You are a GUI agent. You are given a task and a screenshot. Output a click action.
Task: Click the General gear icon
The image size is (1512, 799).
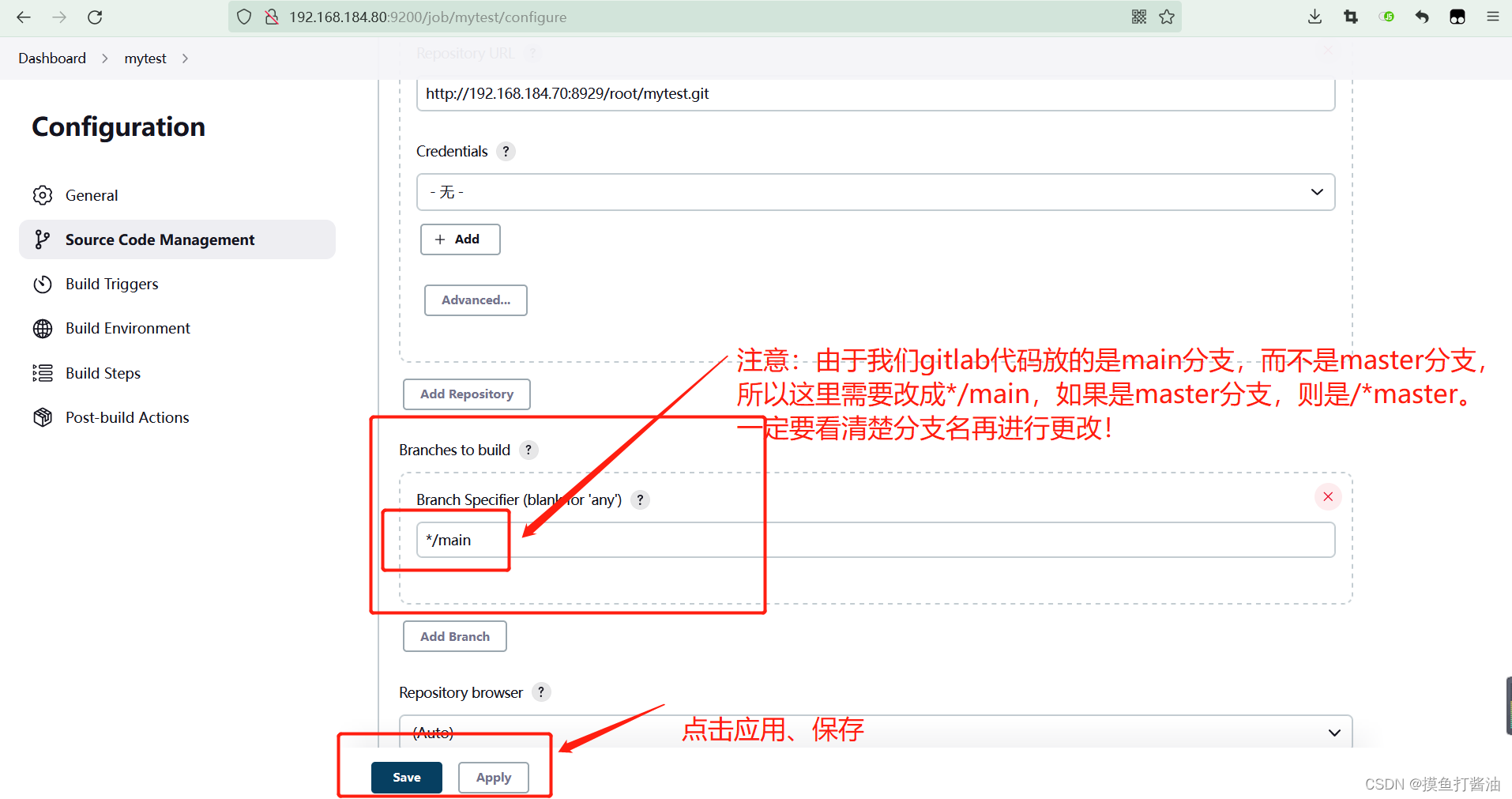[x=43, y=195]
